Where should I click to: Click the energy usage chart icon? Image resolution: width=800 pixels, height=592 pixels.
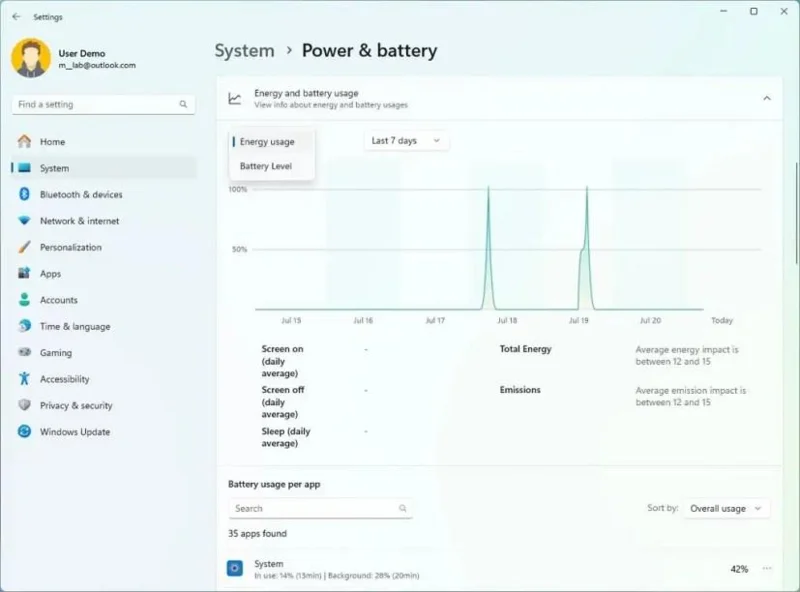(x=235, y=98)
